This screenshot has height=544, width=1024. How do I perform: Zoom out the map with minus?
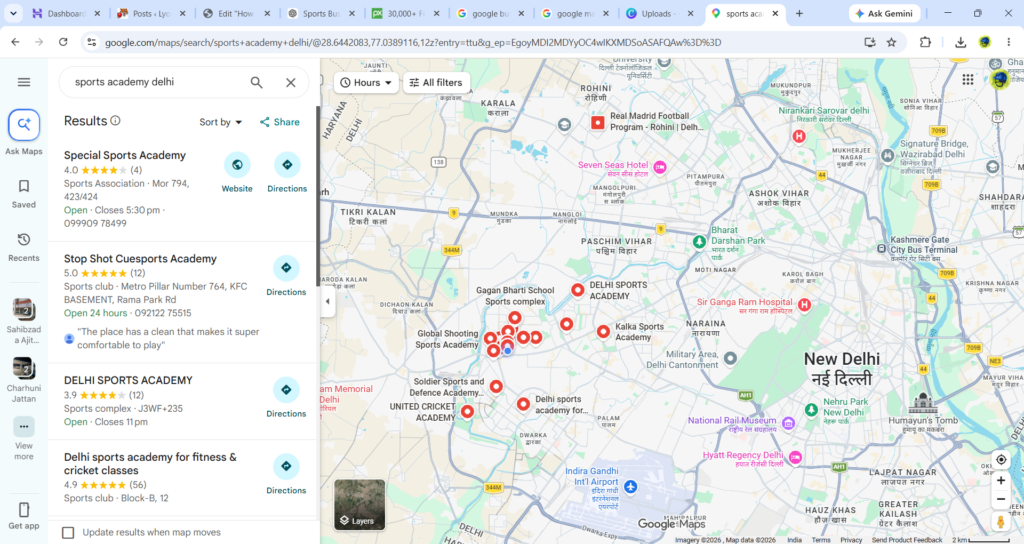pyautogui.click(x=1000, y=500)
